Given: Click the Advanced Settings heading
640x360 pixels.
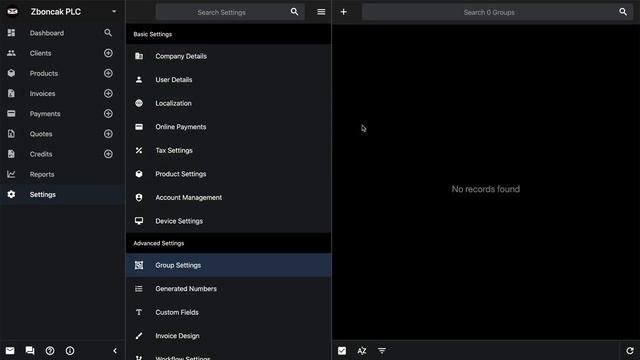Looking at the screenshot, I should pos(159,243).
